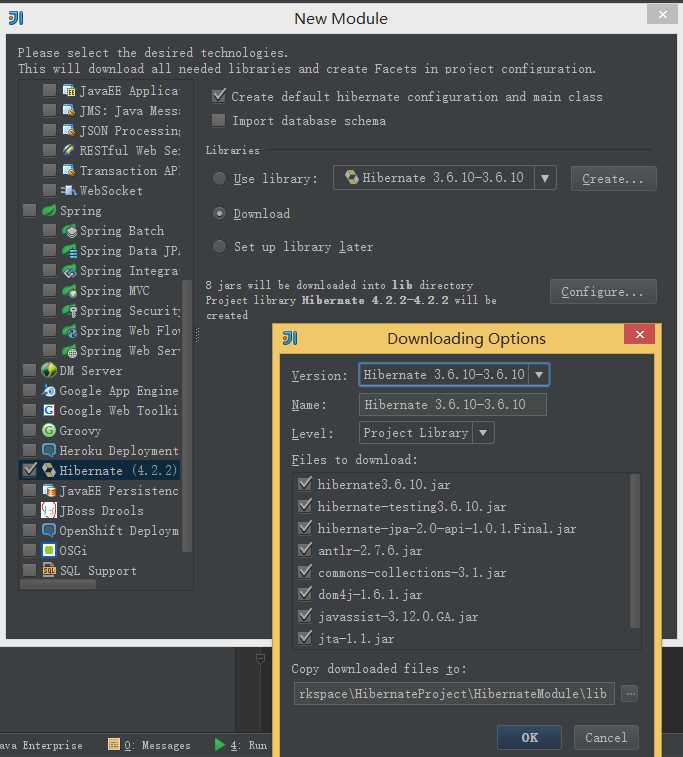Screen dimensions: 683x757
Task: Check the Groovy technology checkbox
Action: coord(29,430)
